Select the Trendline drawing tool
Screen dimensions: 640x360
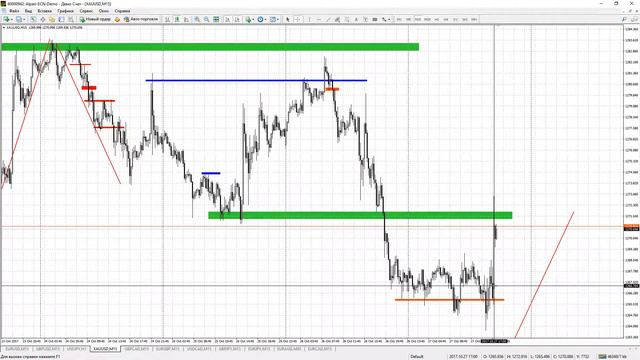point(328,19)
